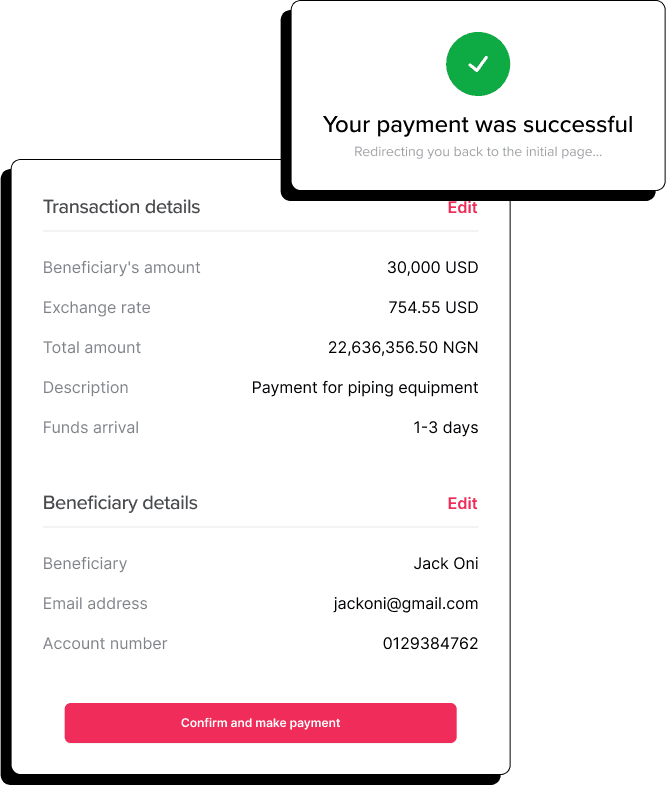Click the 'Redirecting you back' message text
Image resolution: width=666 pixels, height=785 pixels.
point(478,153)
